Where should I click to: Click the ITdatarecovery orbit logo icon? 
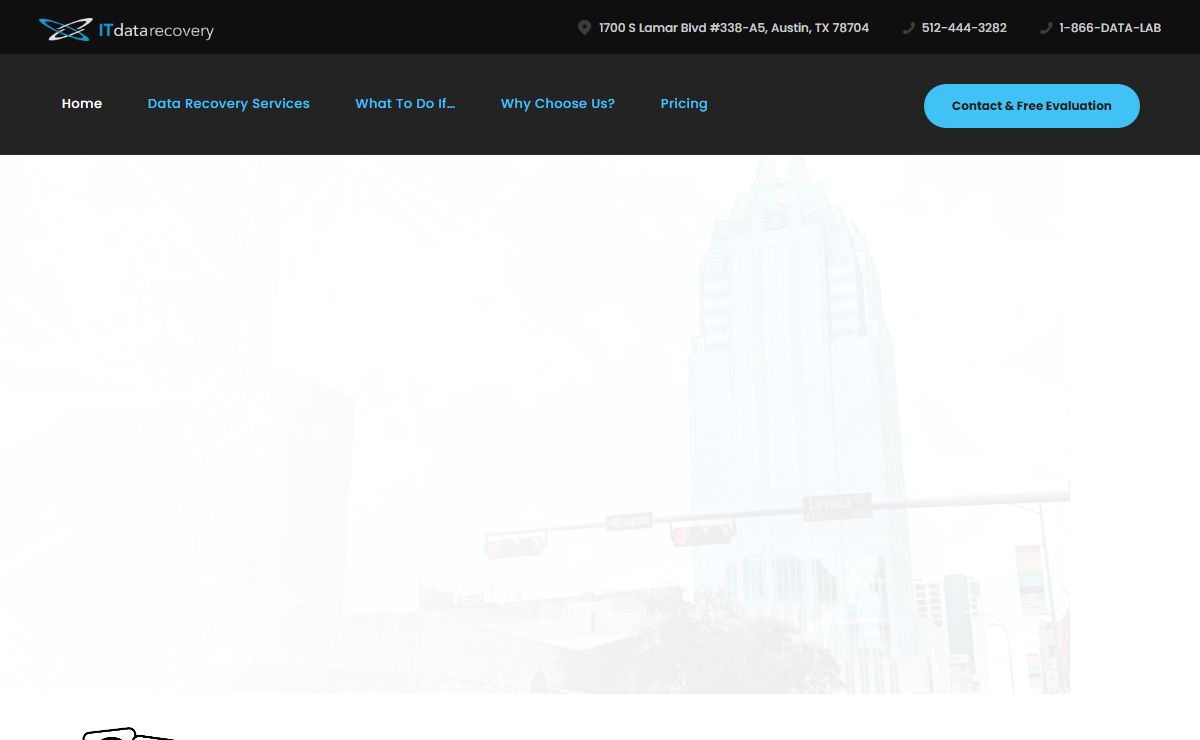(65, 29)
